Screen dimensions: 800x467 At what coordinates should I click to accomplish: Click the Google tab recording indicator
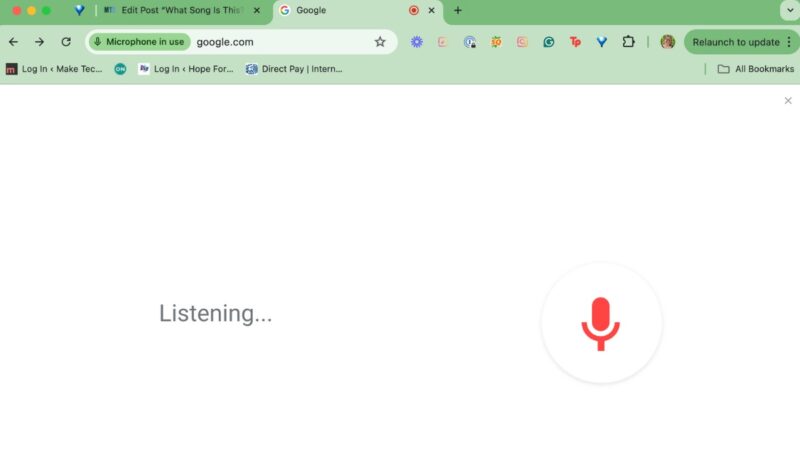click(414, 10)
